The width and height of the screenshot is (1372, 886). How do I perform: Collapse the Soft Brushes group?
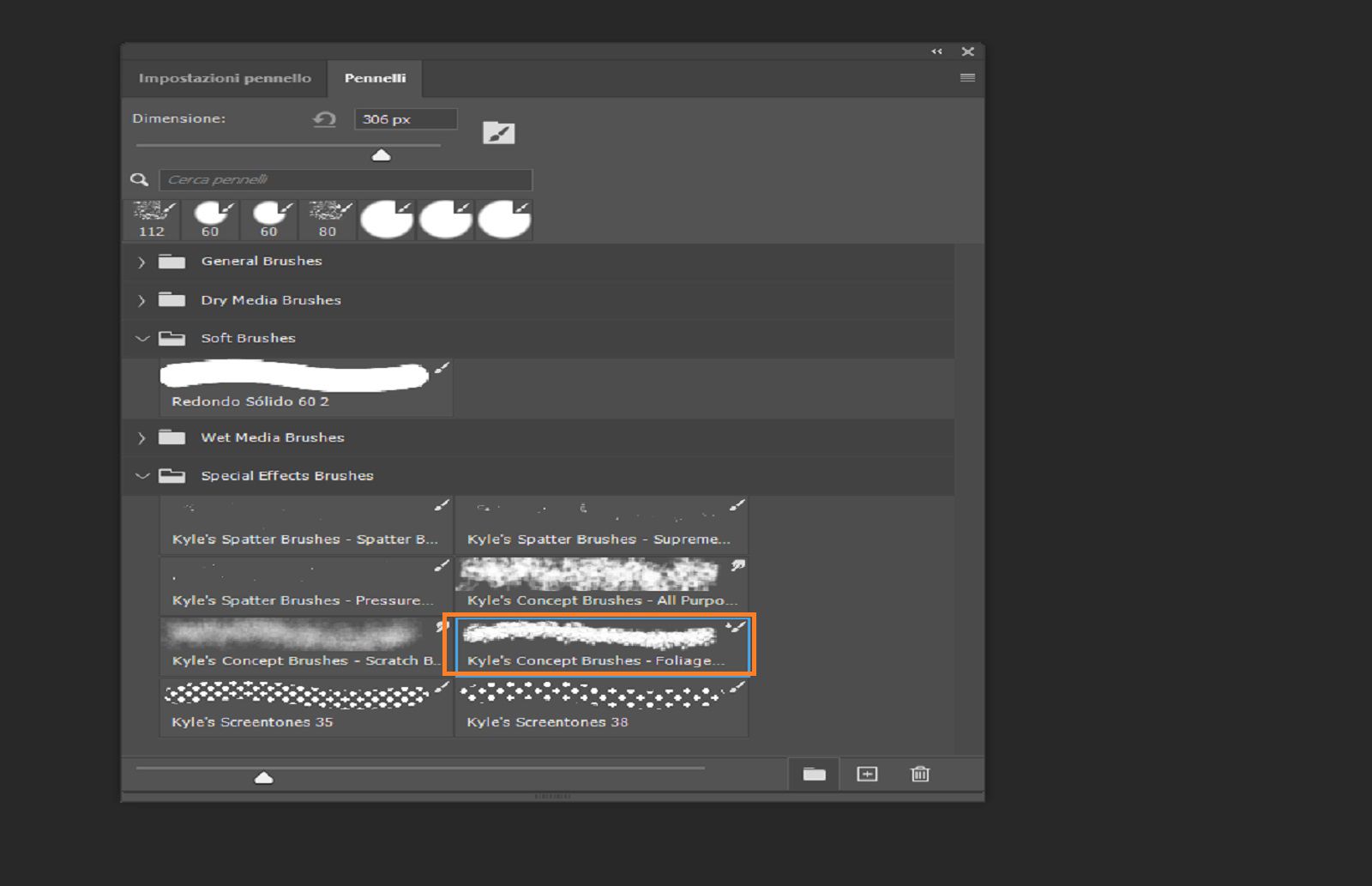(x=142, y=339)
